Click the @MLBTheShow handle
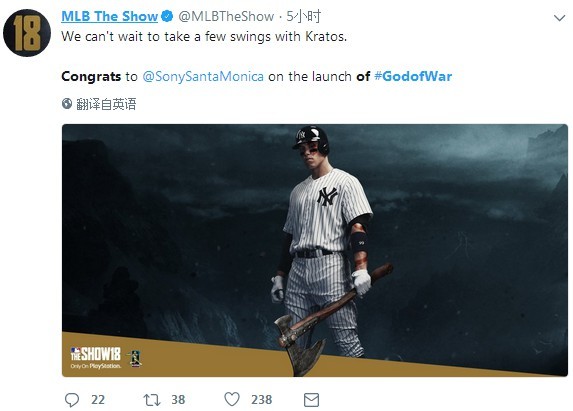The image size is (573, 411). point(226,16)
